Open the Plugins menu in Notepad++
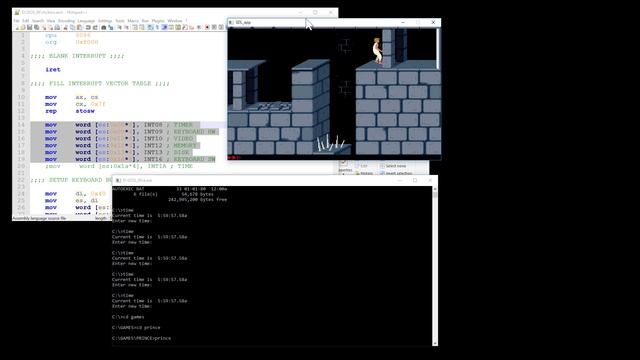This screenshot has height=360, width=640. click(158, 21)
